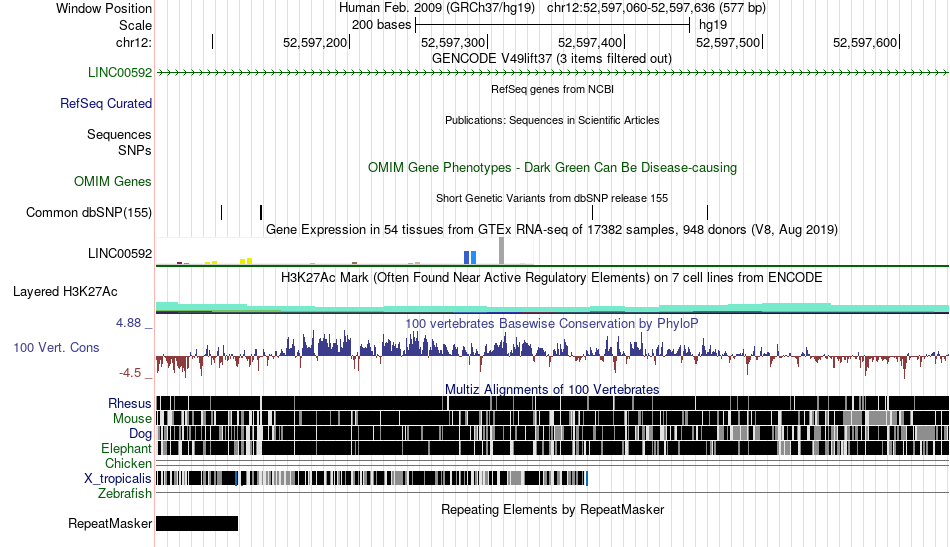Select the X_tropicalis alignment row label
Image resolution: width=950 pixels, height=547 pixels.
click(x=118, y=479)
